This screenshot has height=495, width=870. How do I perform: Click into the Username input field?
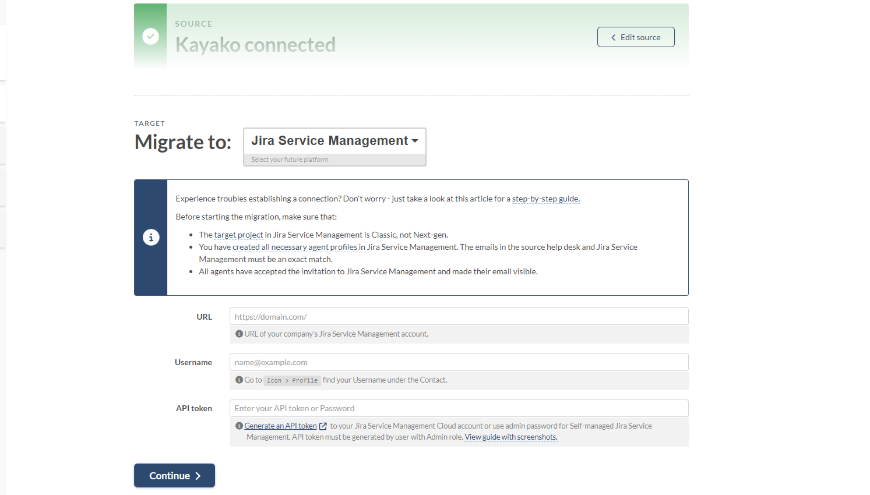pos(459,362)
